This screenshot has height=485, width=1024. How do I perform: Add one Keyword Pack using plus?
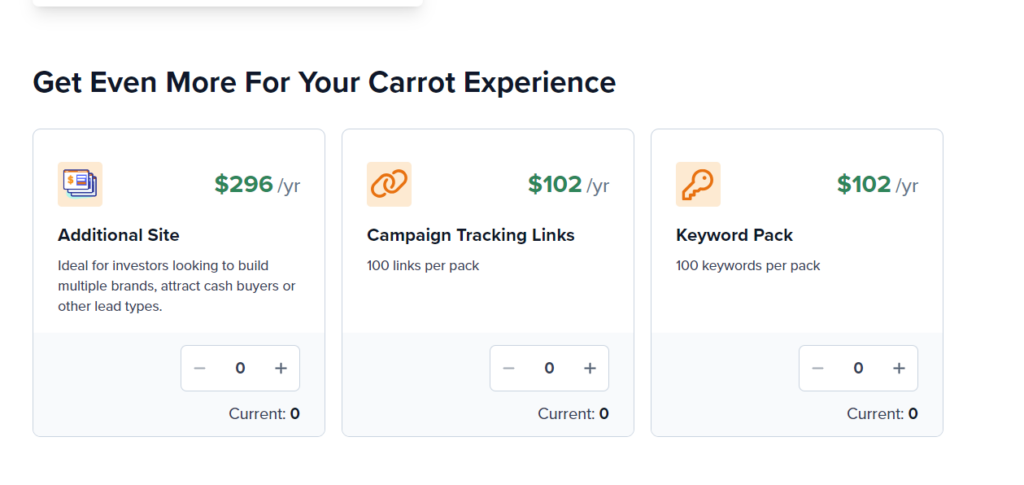tap(899, 368)
